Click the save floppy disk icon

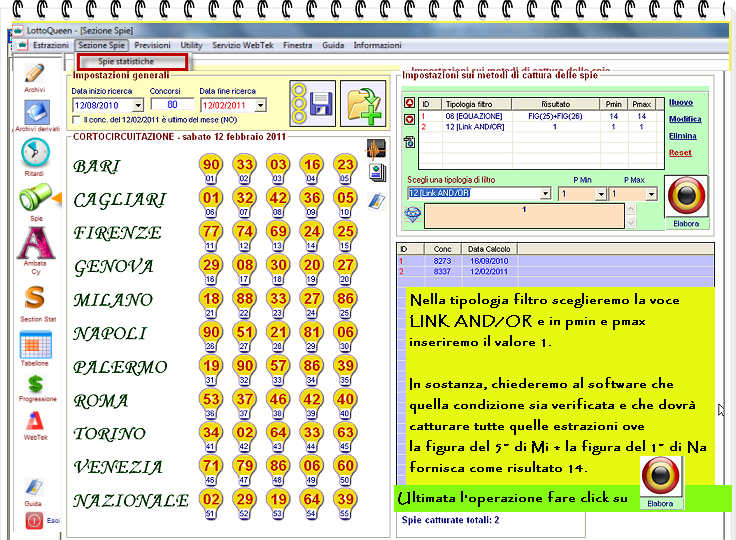(x=313, y=103)
